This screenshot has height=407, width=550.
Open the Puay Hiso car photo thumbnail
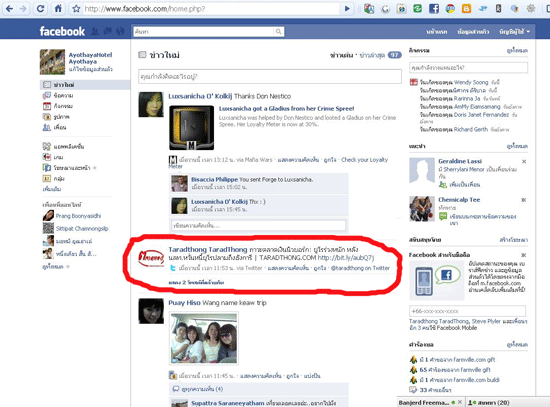204,339
